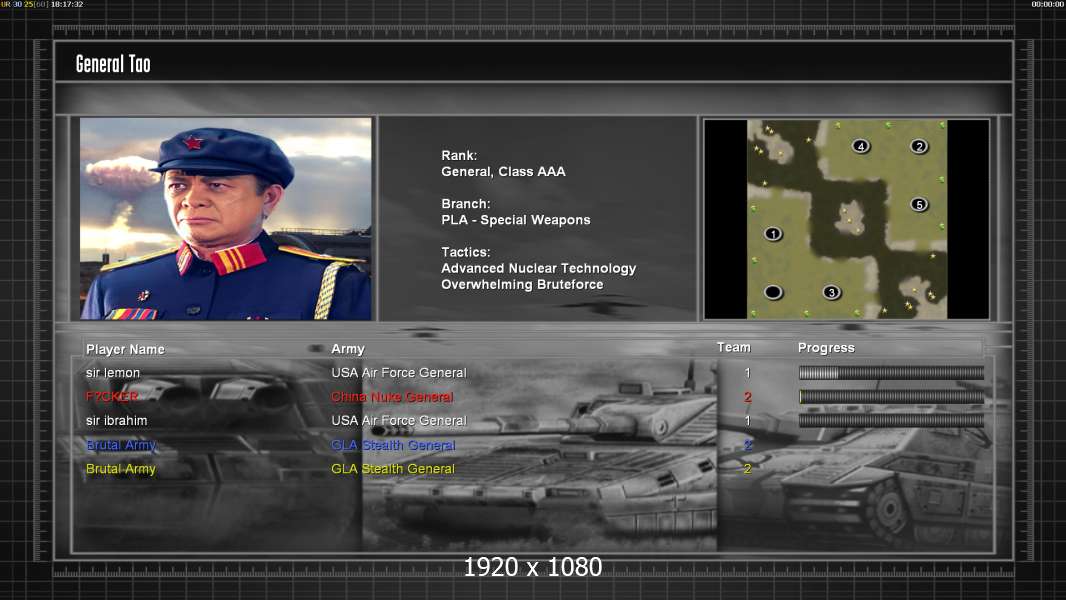Click the blue Brutal Army player name
This screenshot has height=600, width=1066.
point(121,445)
